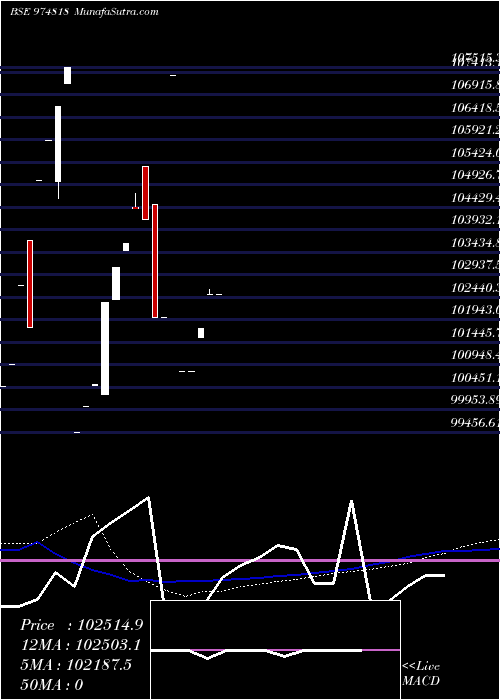Select the long white candle below 106418
Image resolution: width=500 pixels, height=700 pixels.
[58, 144]
